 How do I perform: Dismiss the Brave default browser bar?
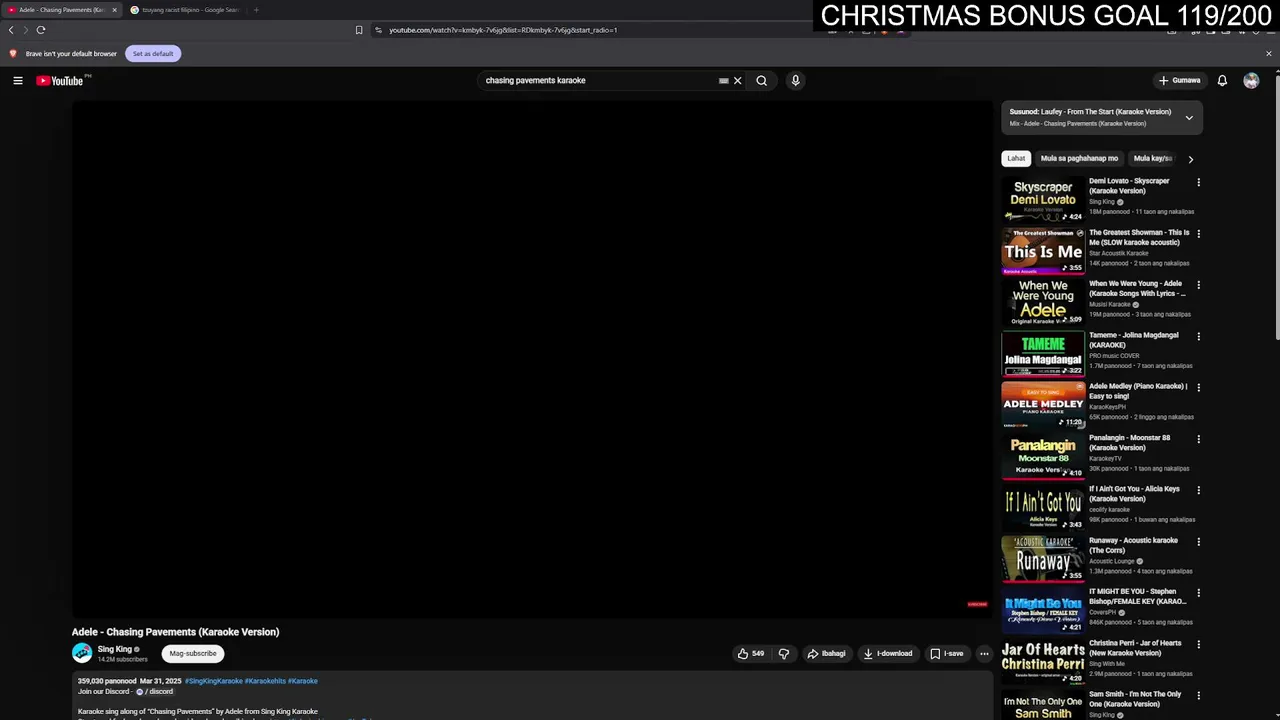(1269, 54)
